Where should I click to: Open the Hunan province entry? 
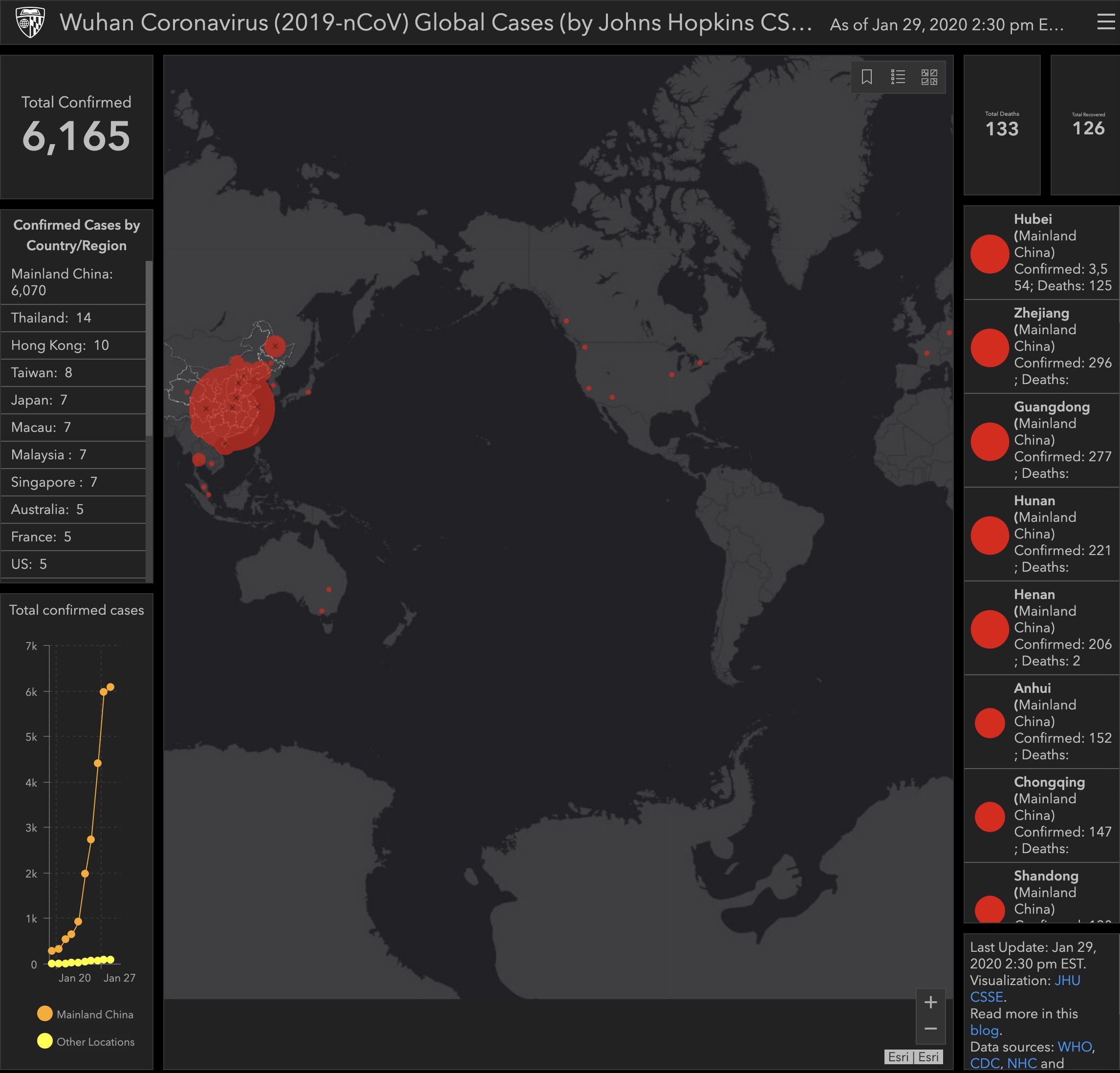1041,534
